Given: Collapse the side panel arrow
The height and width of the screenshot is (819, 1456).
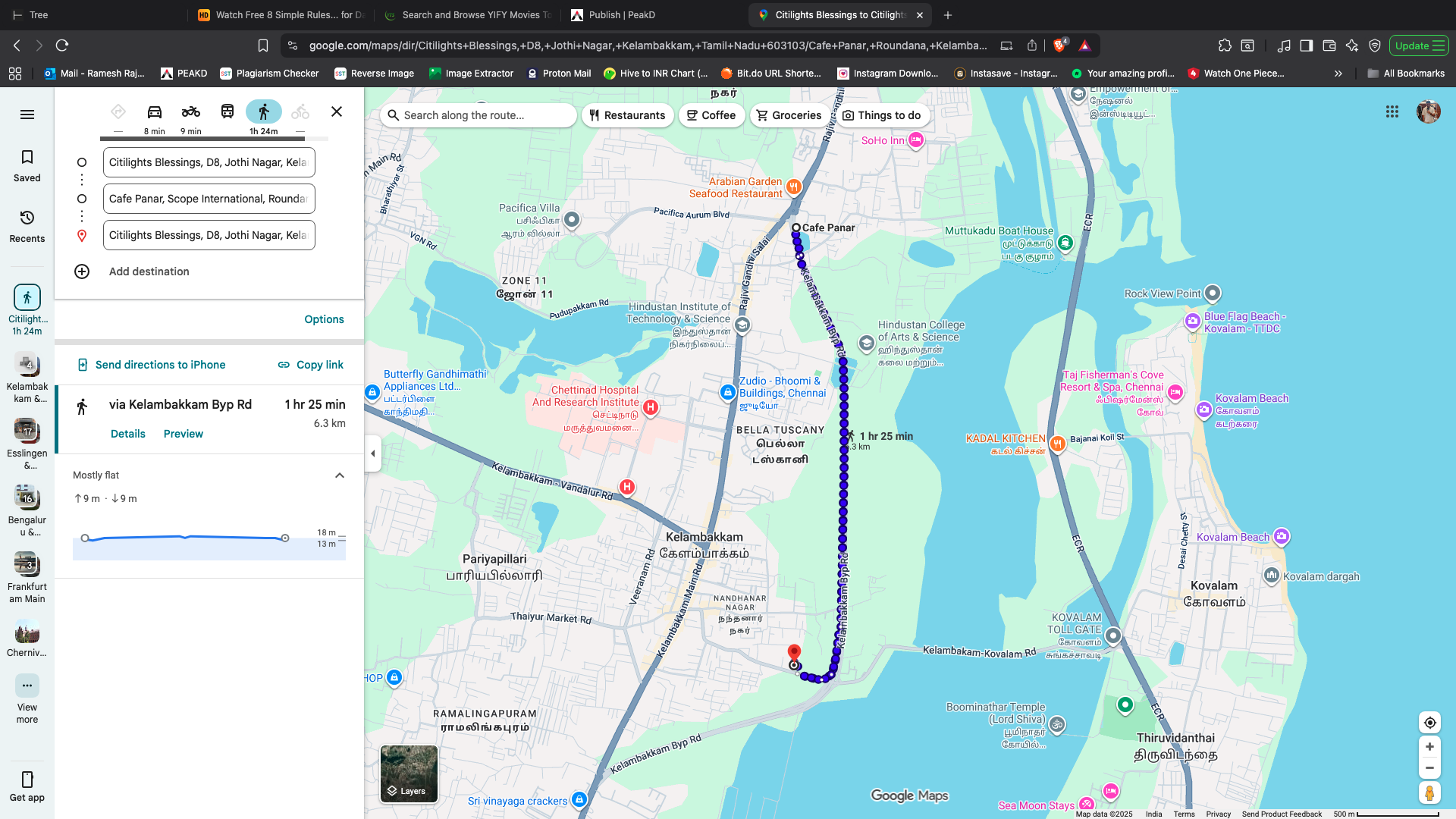Looking at the screenshot, I should click(372, 453).
